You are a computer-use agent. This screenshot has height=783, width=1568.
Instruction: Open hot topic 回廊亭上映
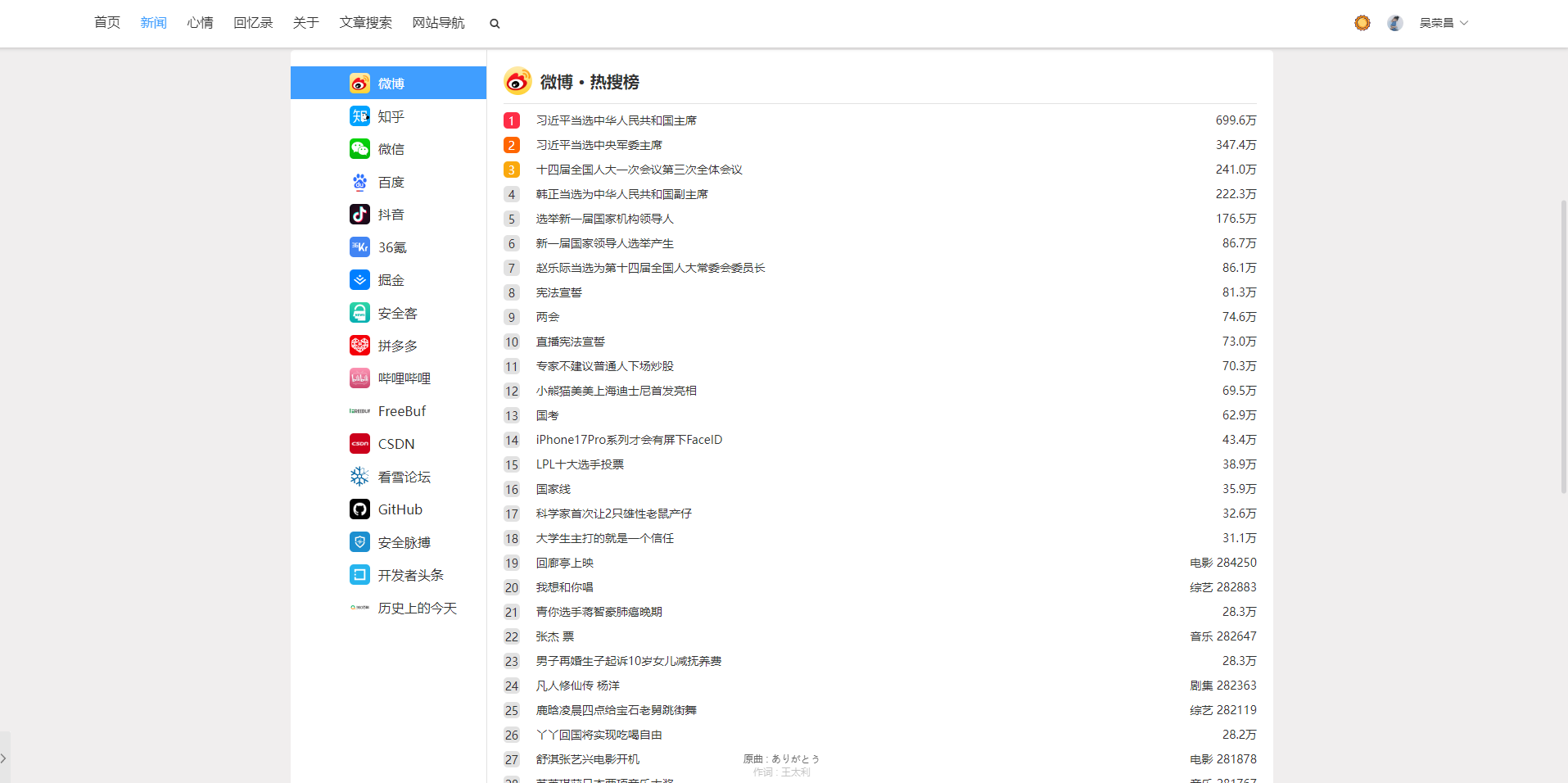click(x=565, y=563)
